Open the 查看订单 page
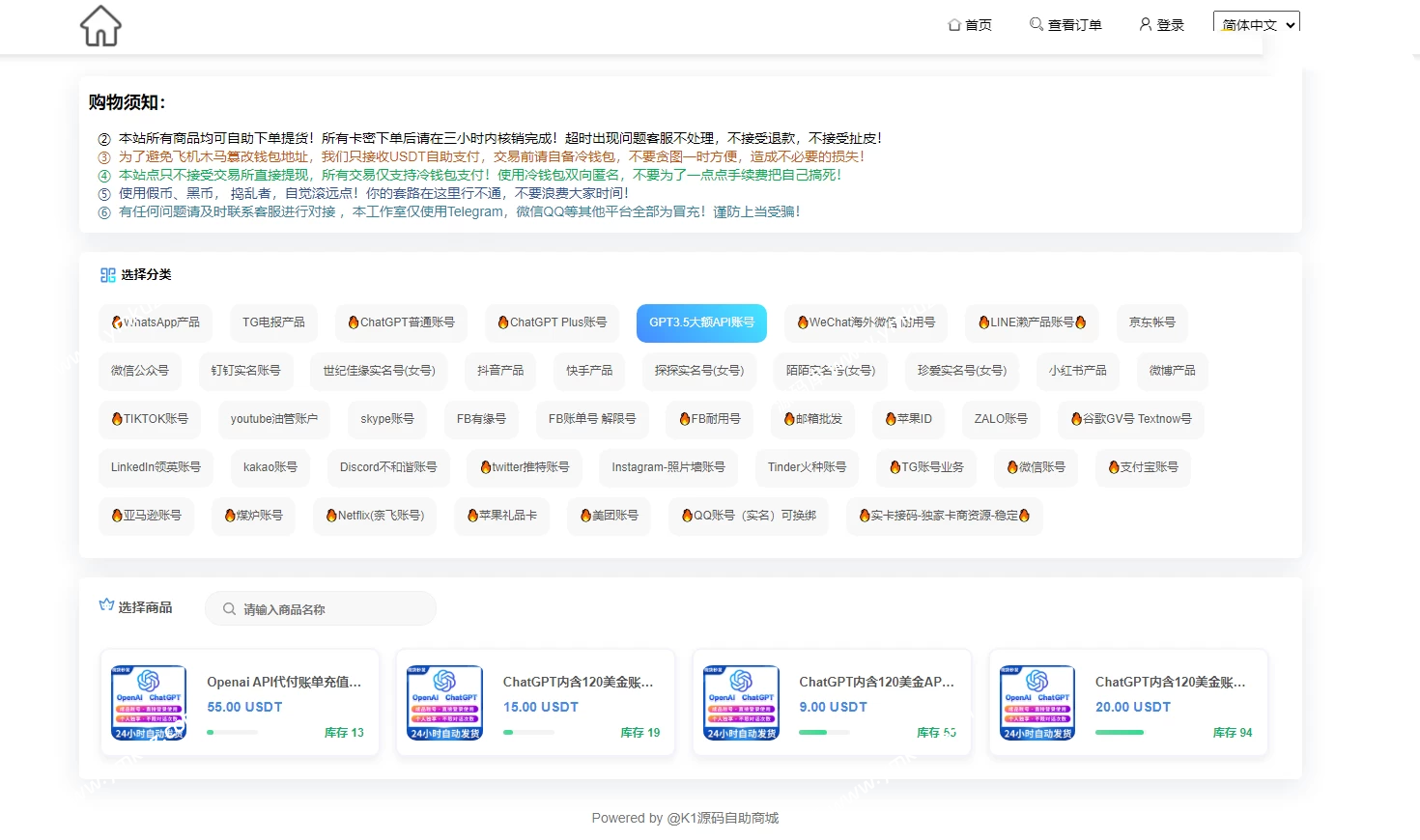The height and width of the screenshot is (840, 1420). 1072,24
